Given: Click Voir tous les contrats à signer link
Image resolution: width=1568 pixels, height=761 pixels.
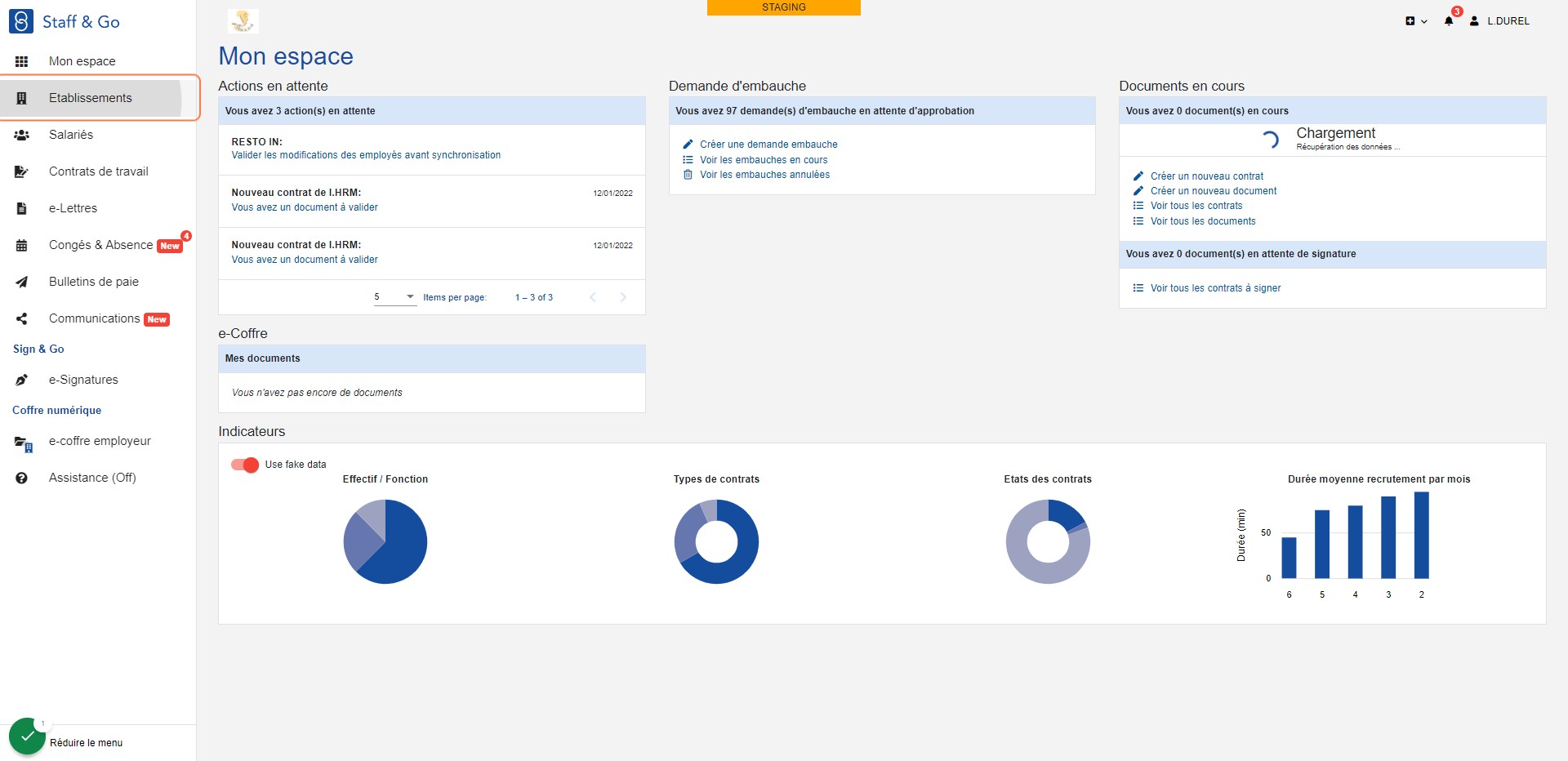Looking at the screenshot, I should pyautogui.click(x=1215, y=288).
